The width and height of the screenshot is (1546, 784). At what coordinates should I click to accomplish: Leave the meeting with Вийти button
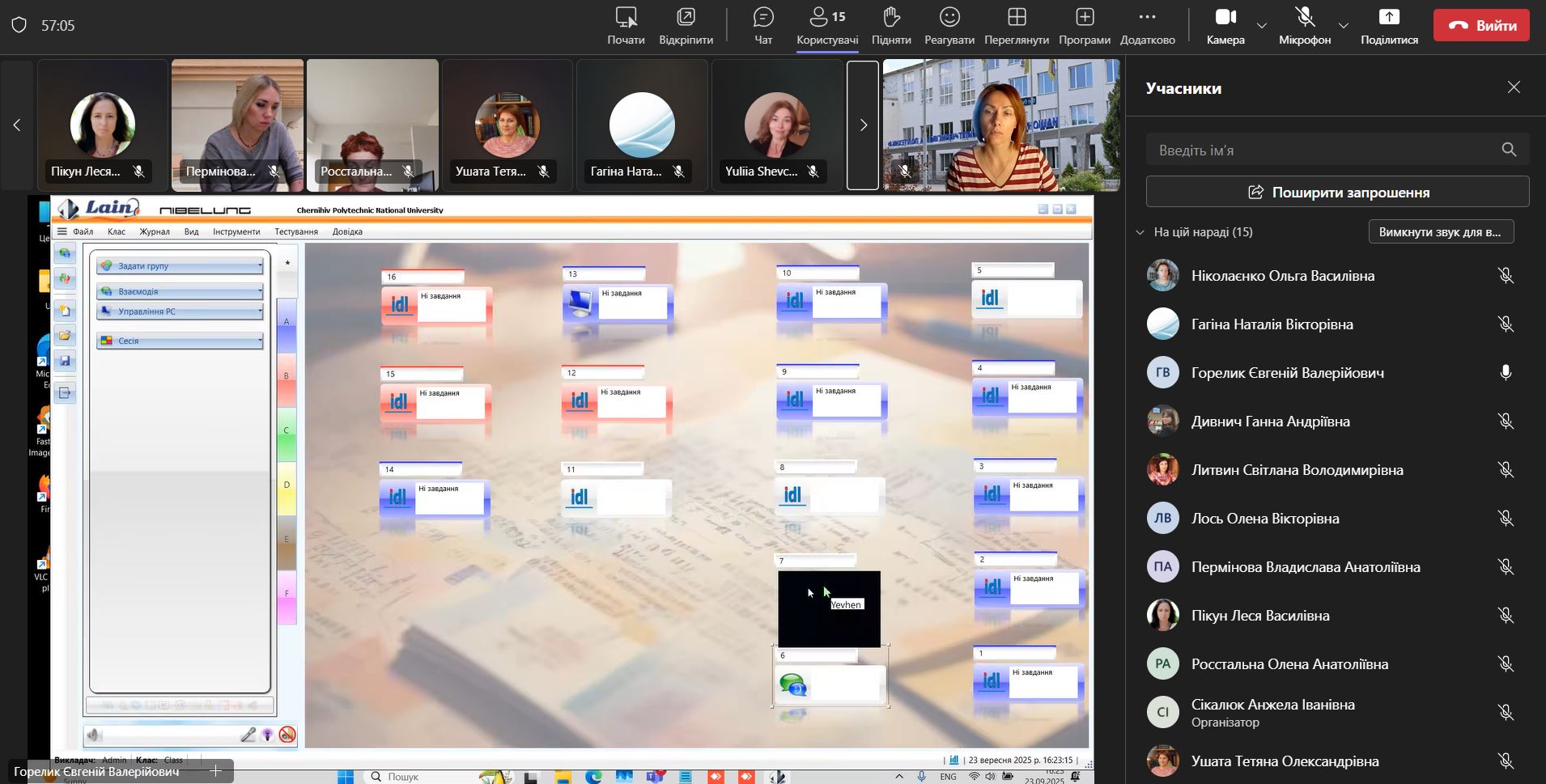pos(1483,25)
